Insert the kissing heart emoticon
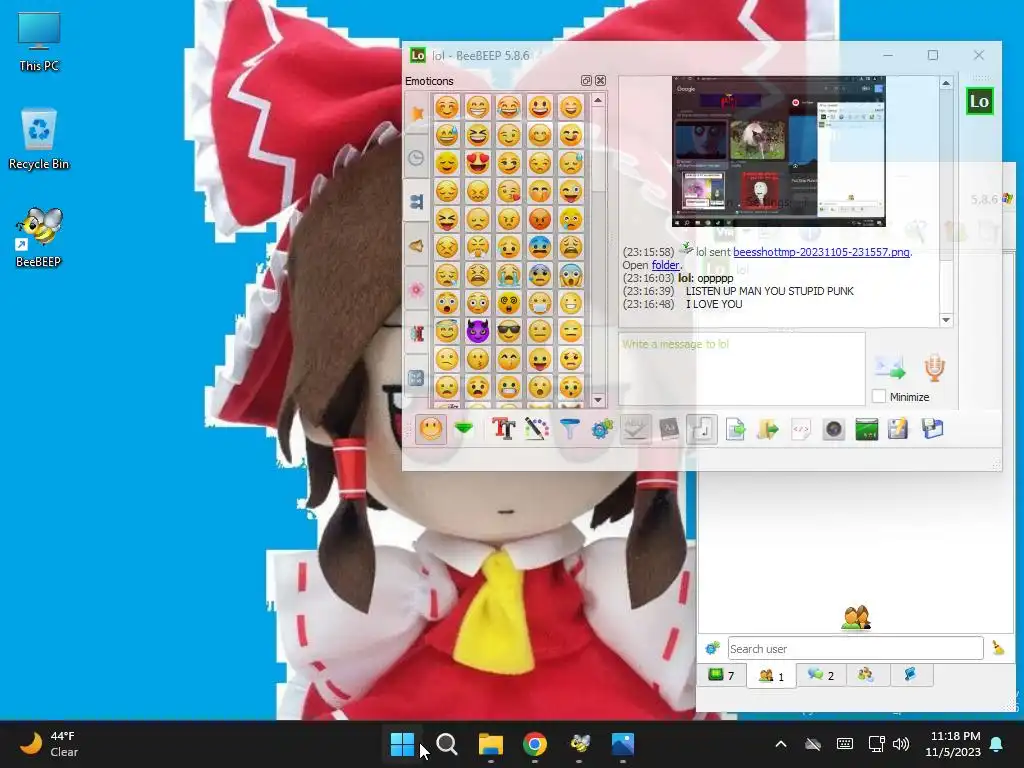Viewport: 1024px width, 768px height. 509,191
